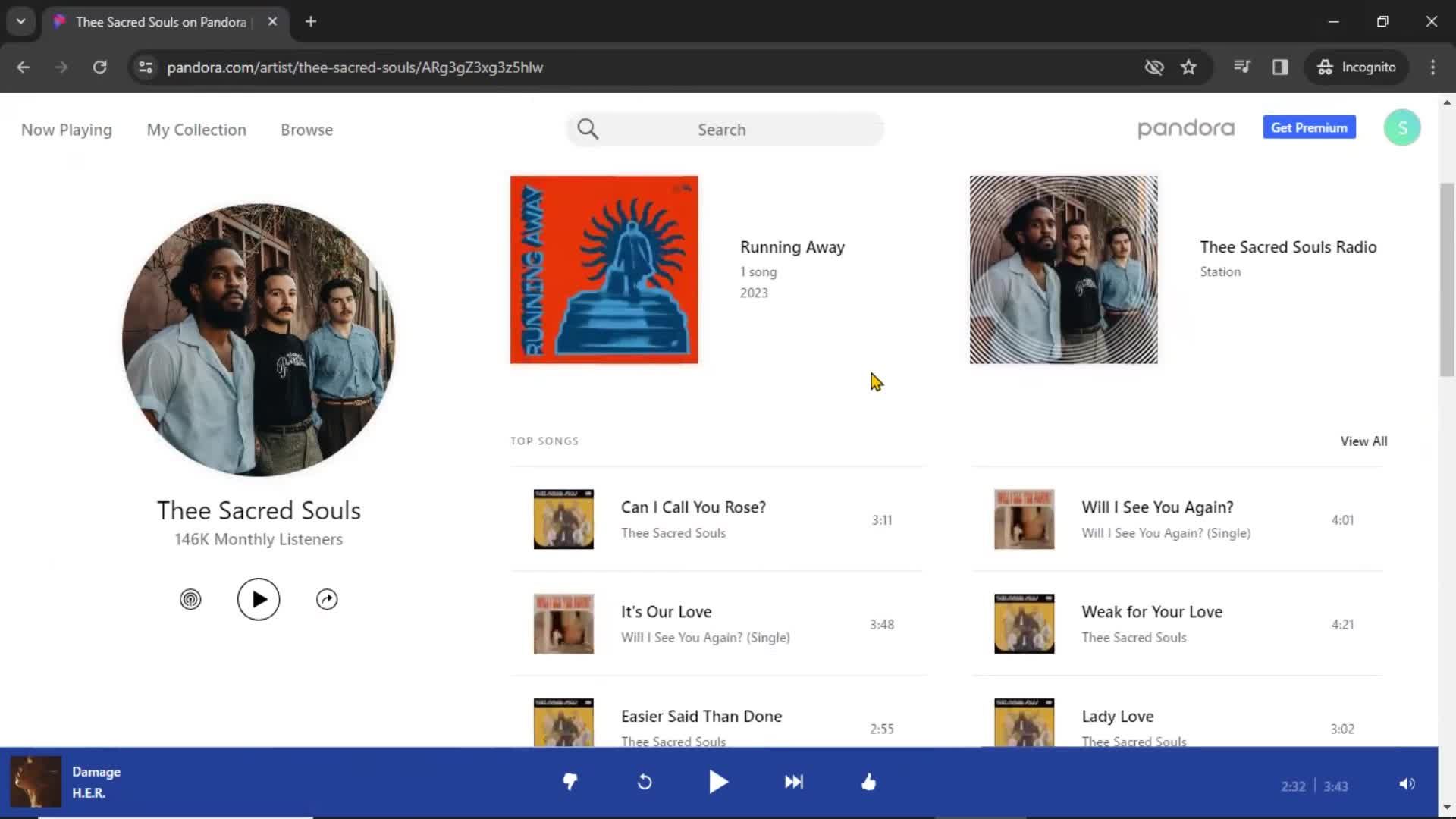Click the Play button for Thee Sacred Souls
Viewport: 1456px width, 819px height.
pos(258,599)
